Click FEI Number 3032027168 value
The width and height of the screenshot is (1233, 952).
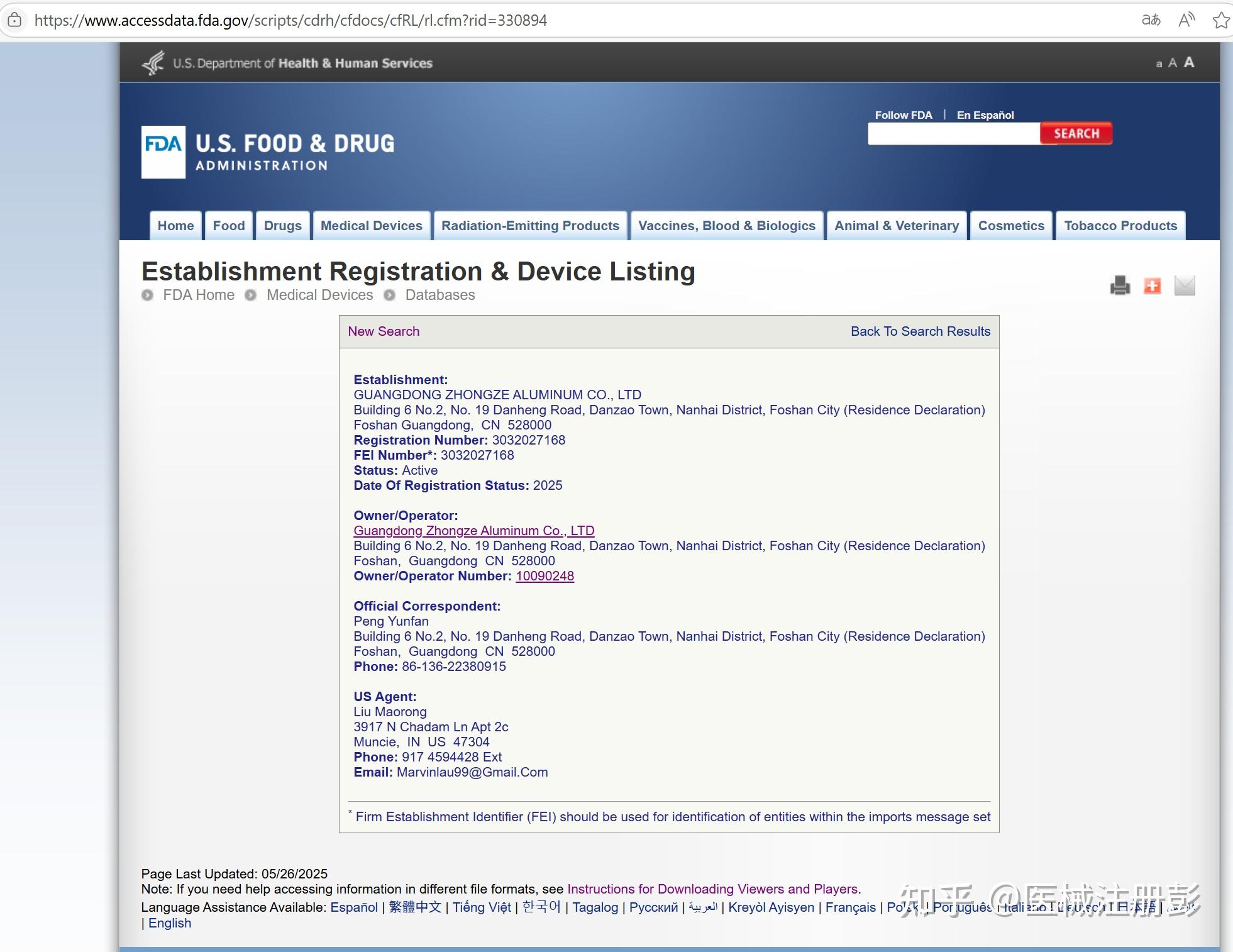tap(477, 455)
